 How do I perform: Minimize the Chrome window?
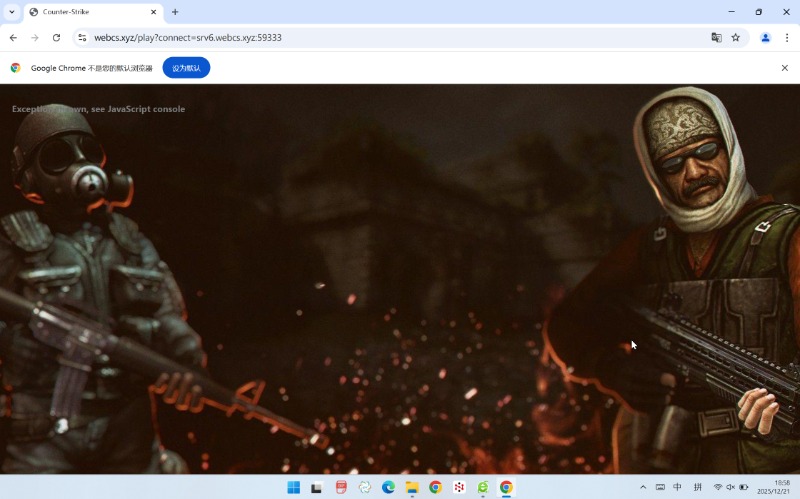[x=732, y=12]
